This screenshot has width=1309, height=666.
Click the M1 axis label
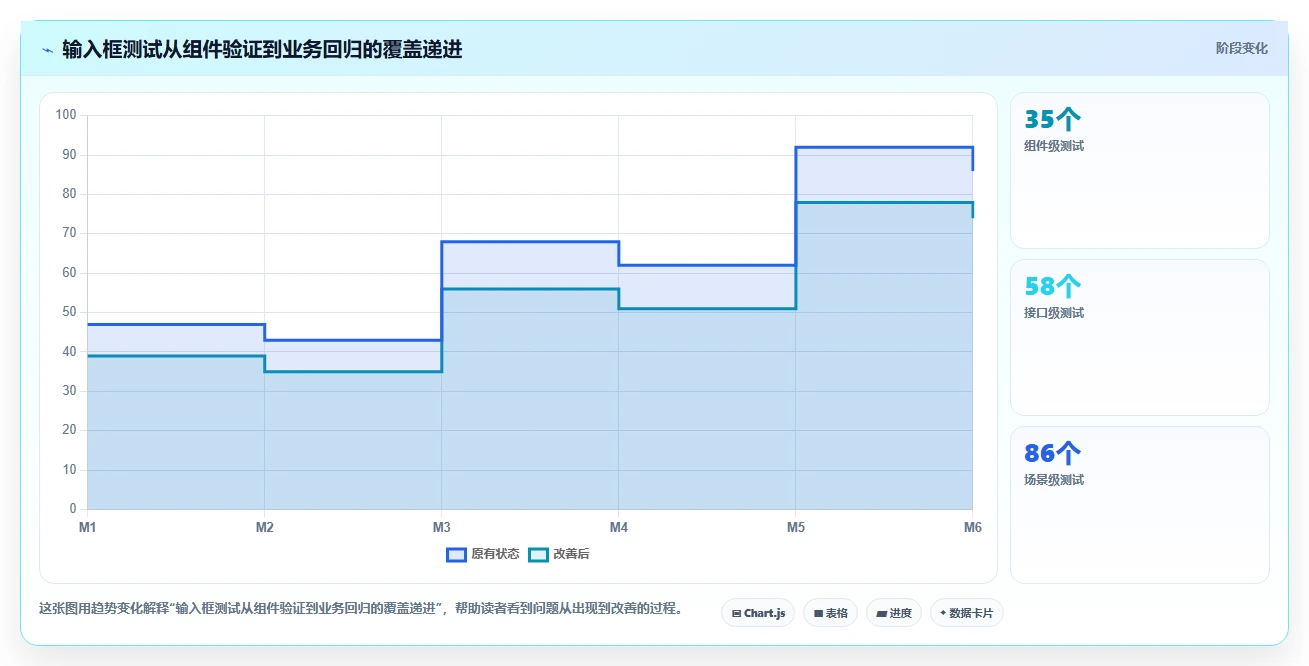coord(87,527)
